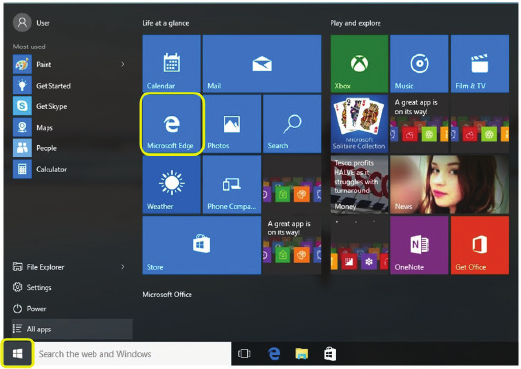Click the Most used label
This screenshot has width=521, height=369.
[x=29, y=47]
